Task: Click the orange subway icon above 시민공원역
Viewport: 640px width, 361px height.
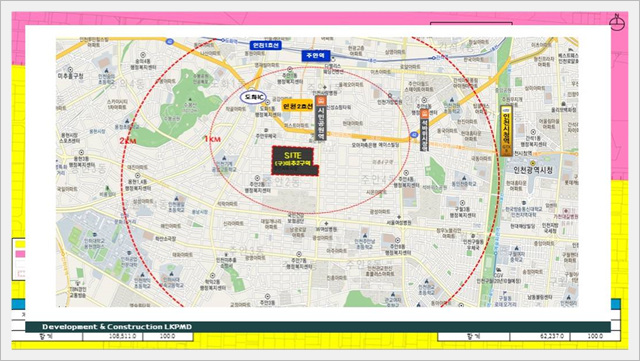Action: pyautogui.click(x=321, y=101)
